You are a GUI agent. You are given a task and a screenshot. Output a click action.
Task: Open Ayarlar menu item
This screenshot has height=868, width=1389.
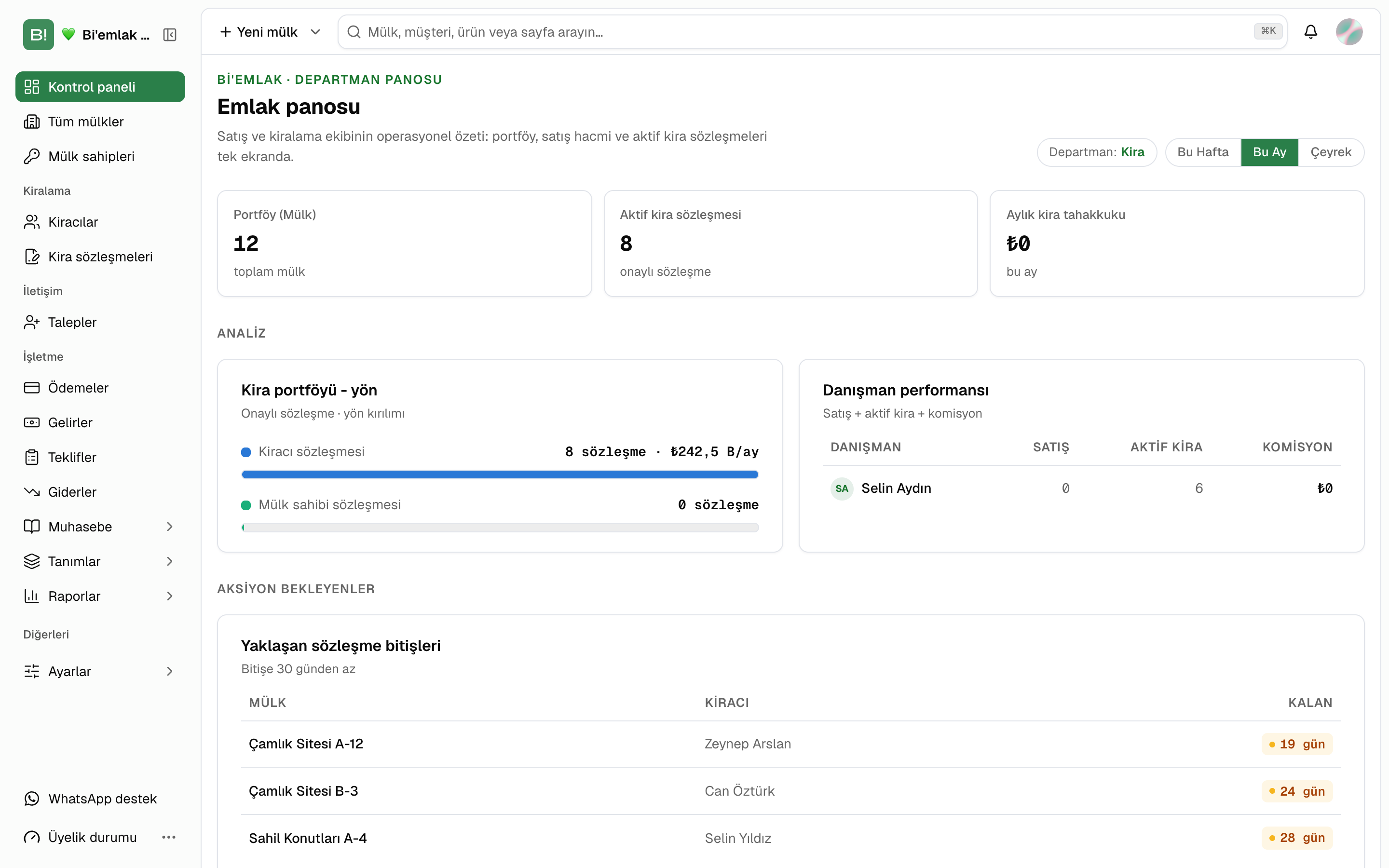(x=100, y=672)
